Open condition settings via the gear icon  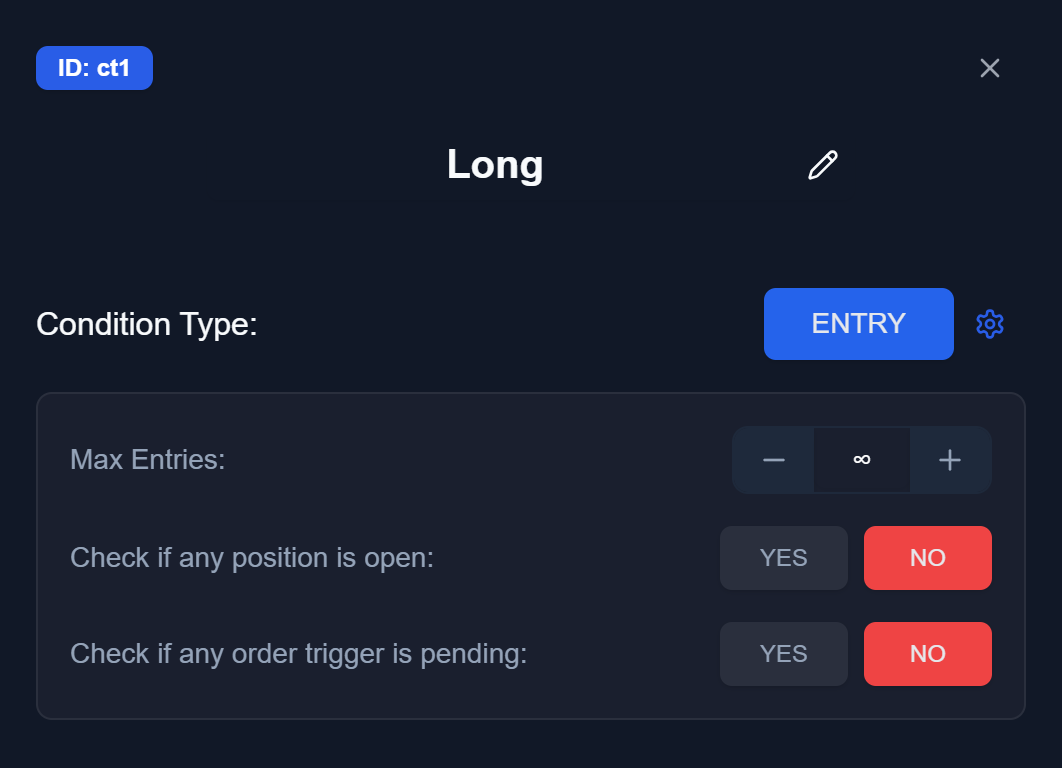(x=990, y=324)
